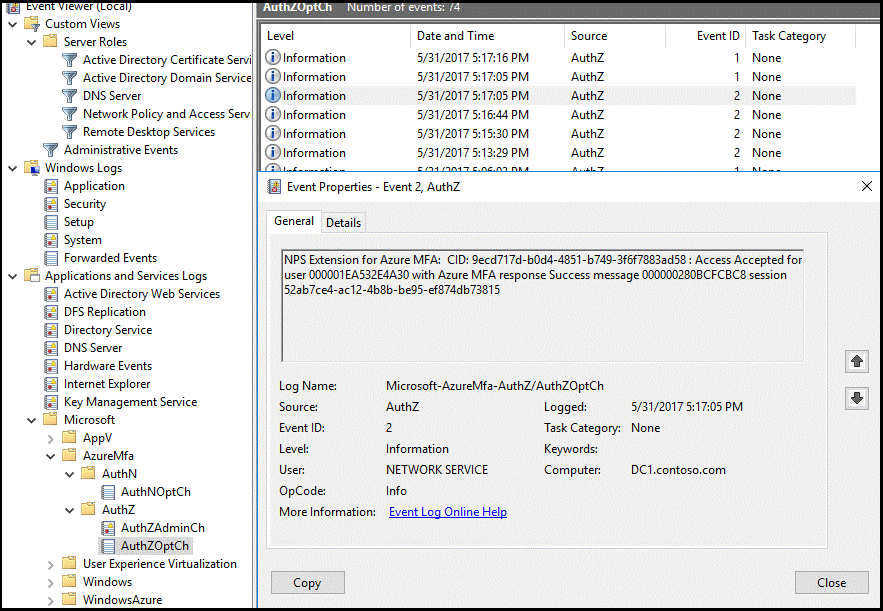This screenshot has height=611, width=883.
Task: Click the Close button in Event Properties
Action: pyautogui.click(x=832, y=583)
